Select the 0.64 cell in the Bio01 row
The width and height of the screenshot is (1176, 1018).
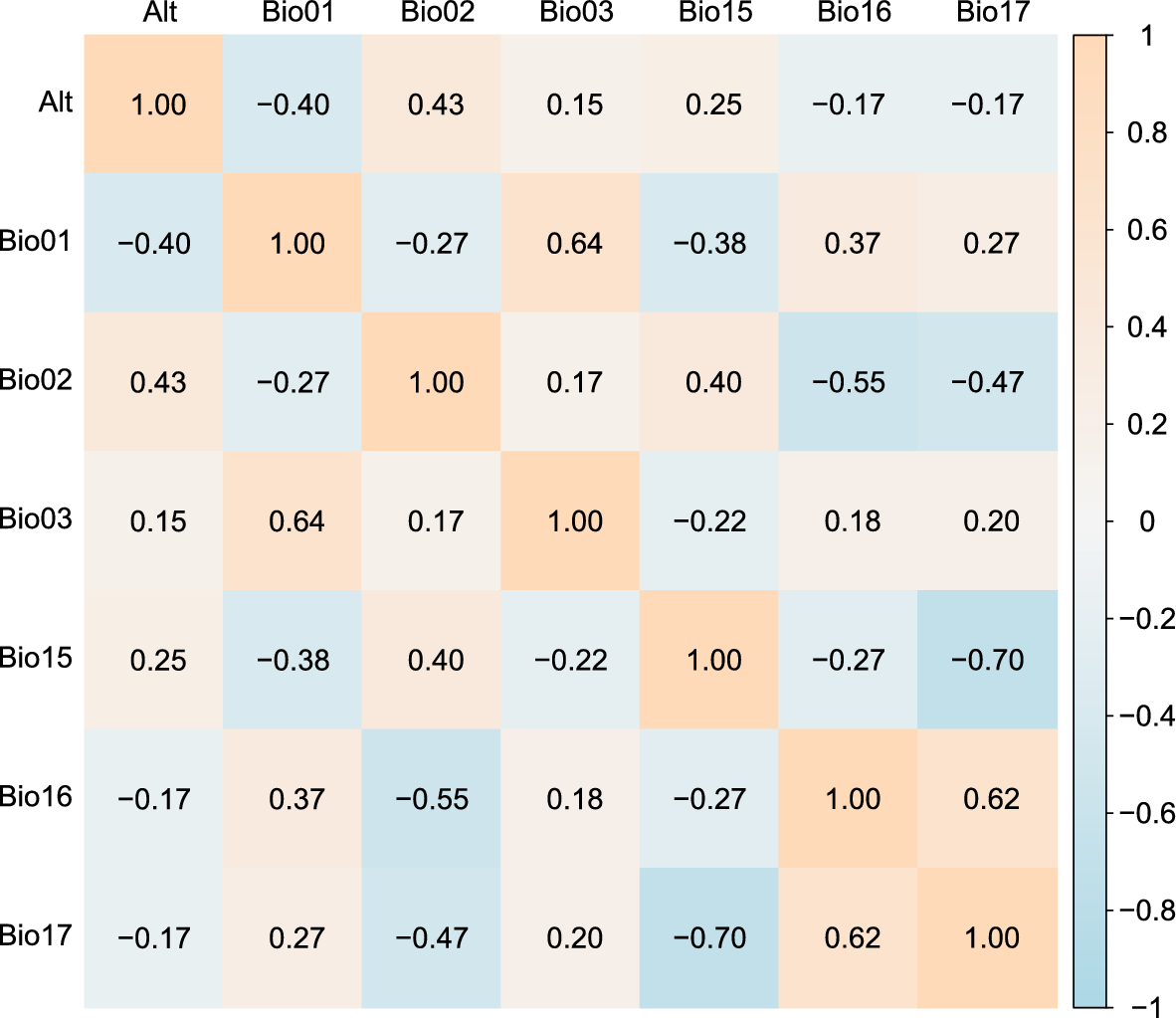(575, 243)
